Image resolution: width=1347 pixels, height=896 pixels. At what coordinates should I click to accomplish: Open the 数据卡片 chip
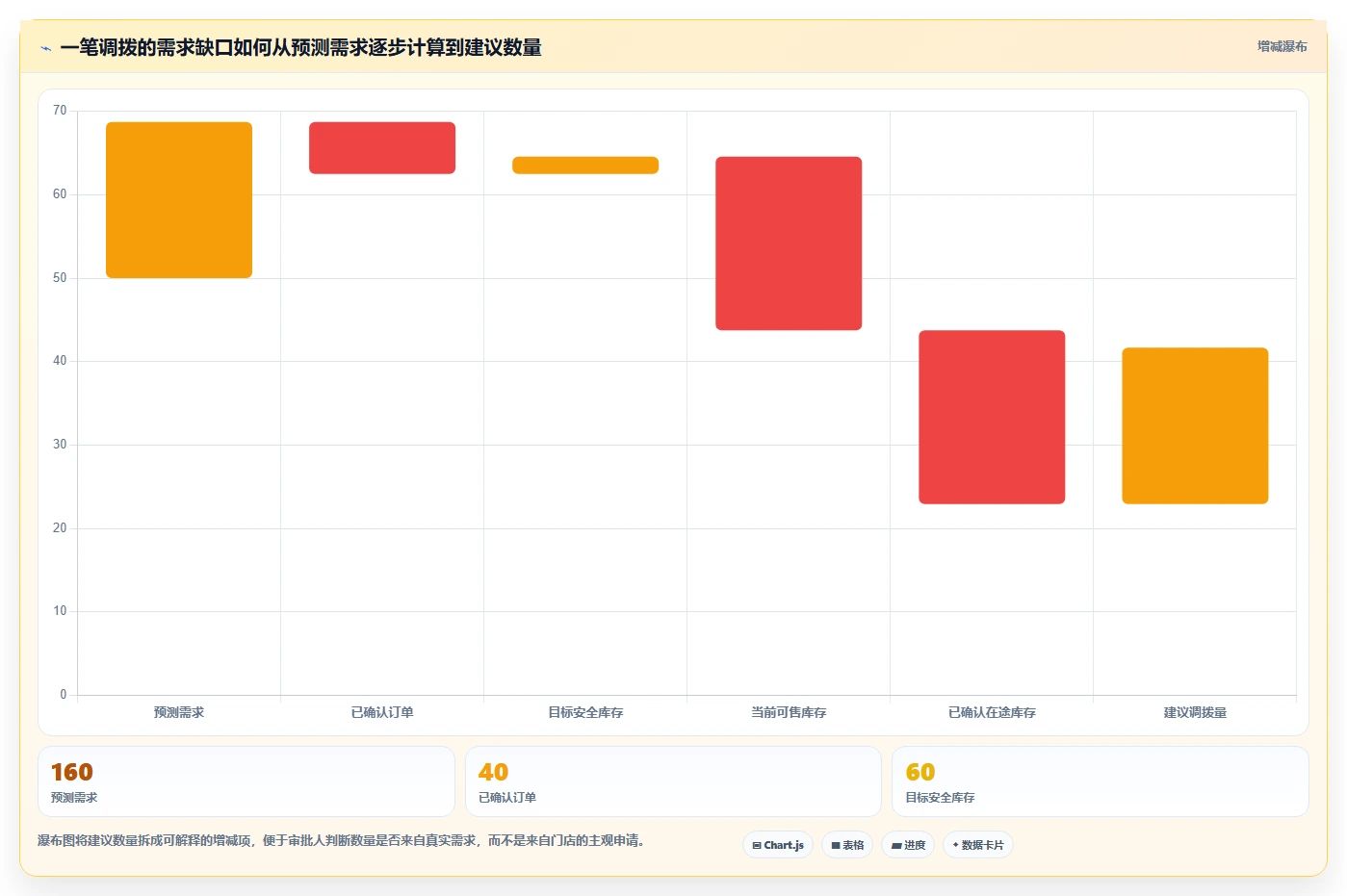978,845
